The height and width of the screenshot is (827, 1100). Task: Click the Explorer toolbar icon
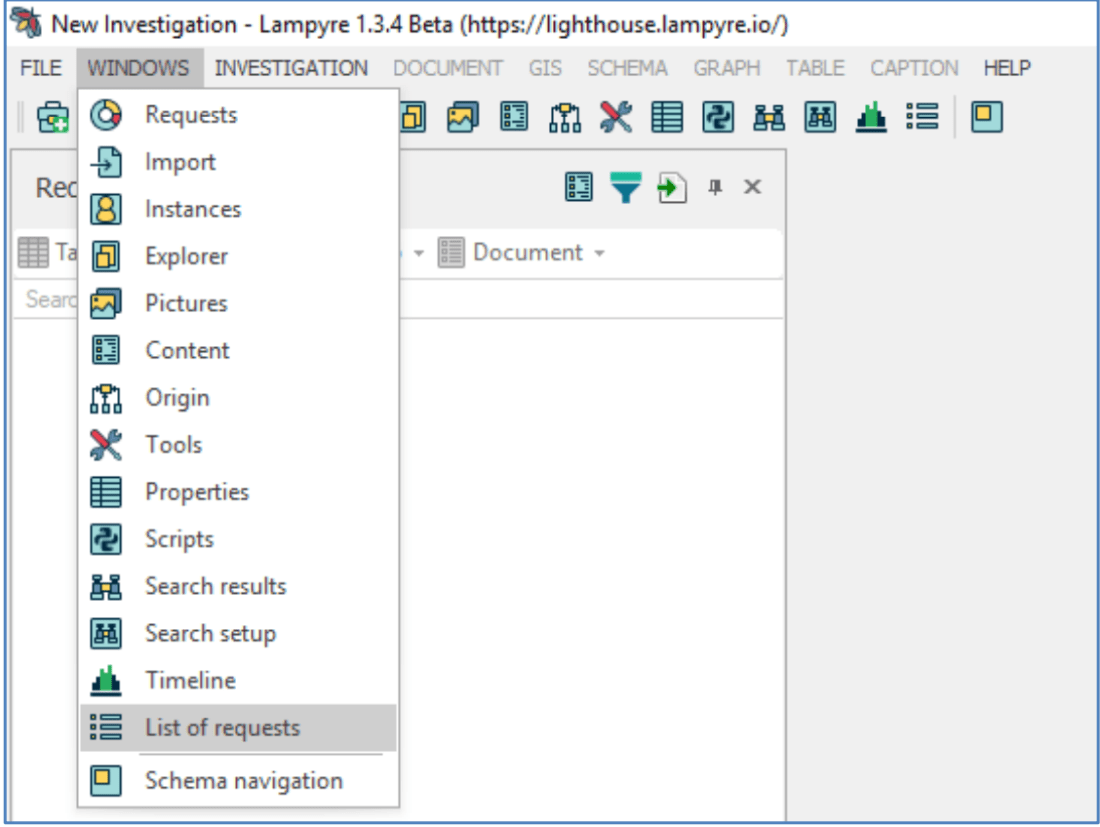pyautogui.click(x=414, y=117)
